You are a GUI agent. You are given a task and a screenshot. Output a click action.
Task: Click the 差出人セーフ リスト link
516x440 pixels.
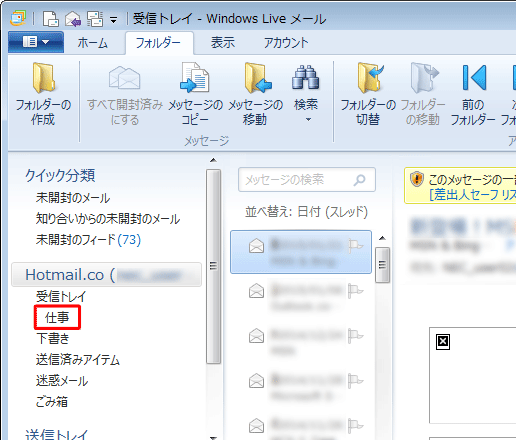pyautogui.click(x=473, y=195)
